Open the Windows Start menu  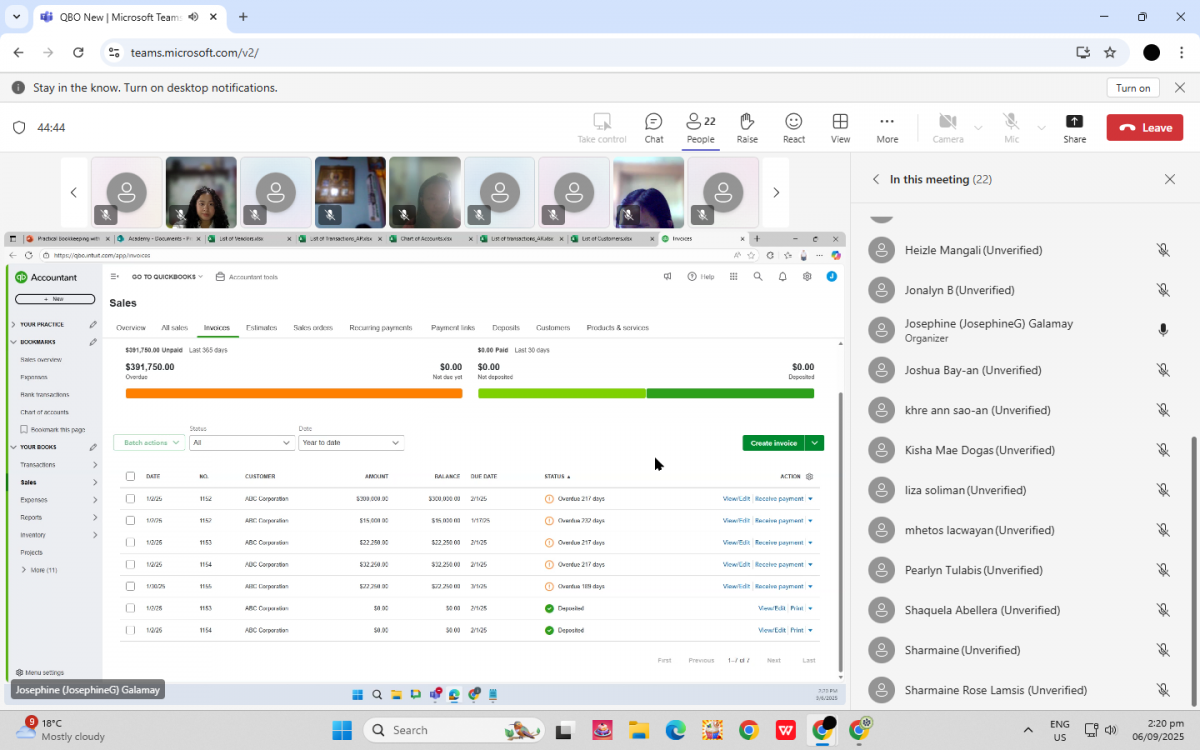pyautogui.click(x=343, y=730)
